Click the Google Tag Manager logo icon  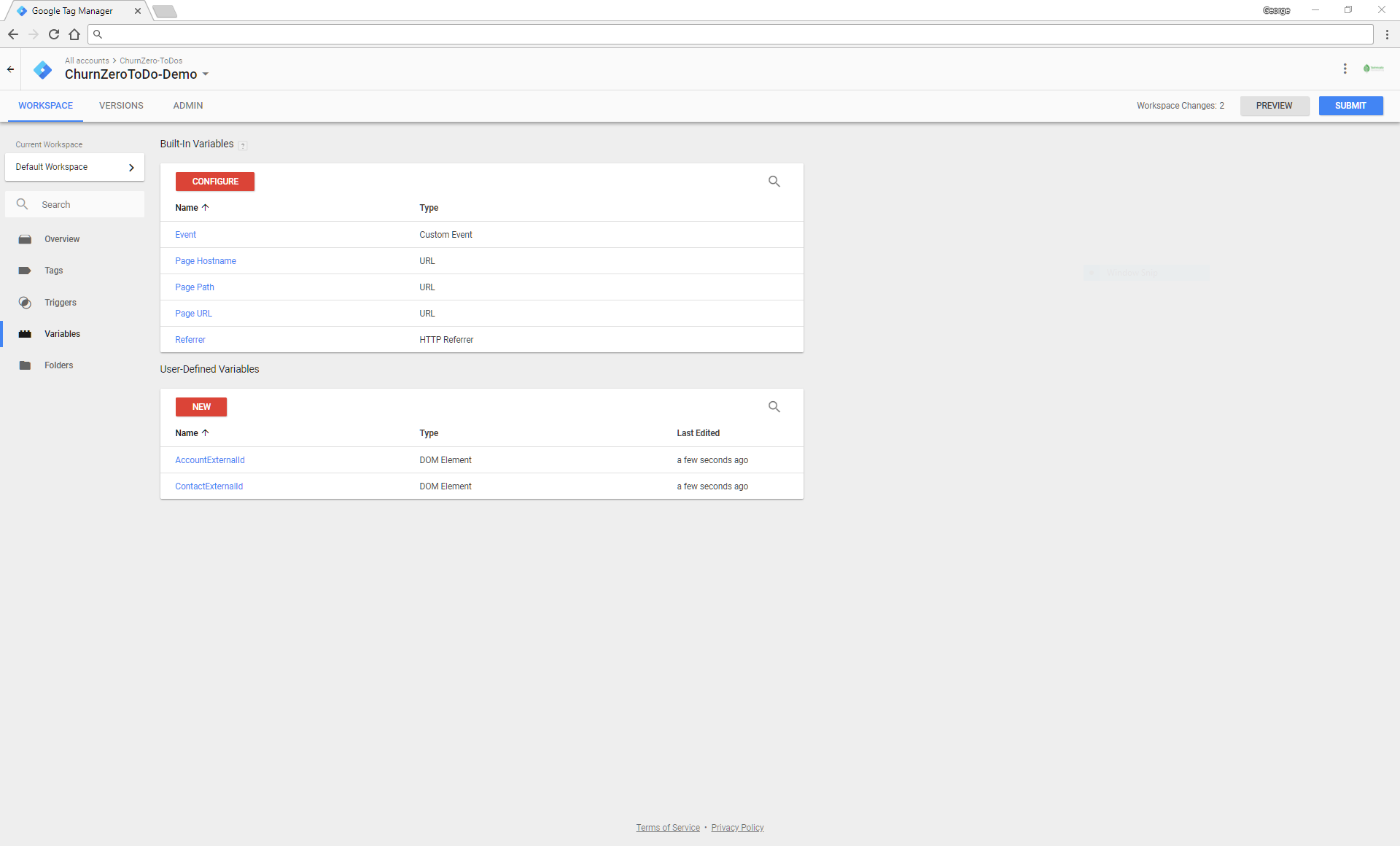click(43, 70)
